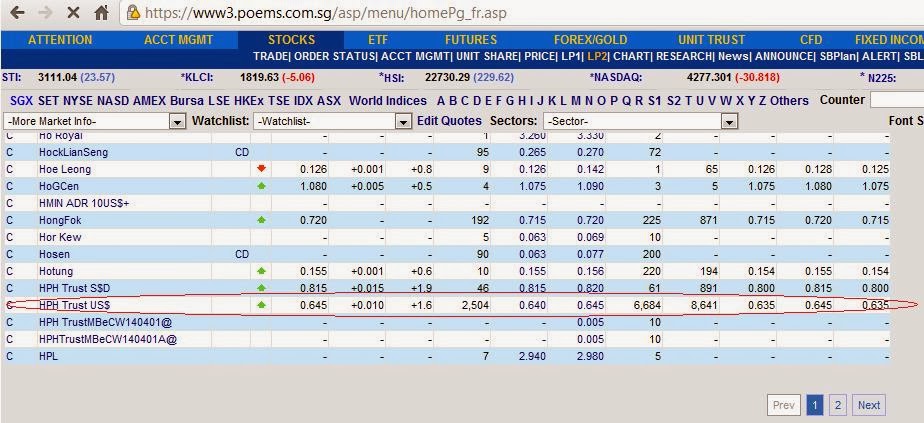
Task: Go to page 2 in pagination
Action: (x=837, y=405)
